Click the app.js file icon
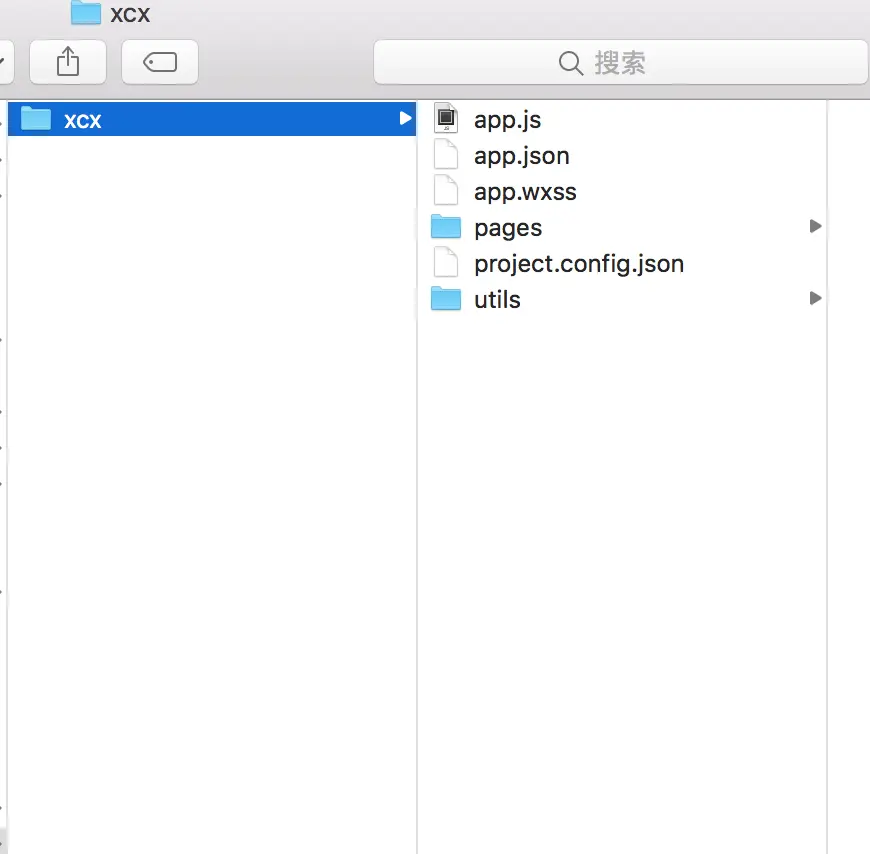Viewport: 870px width, 854px height. click(x=446, y=118)
